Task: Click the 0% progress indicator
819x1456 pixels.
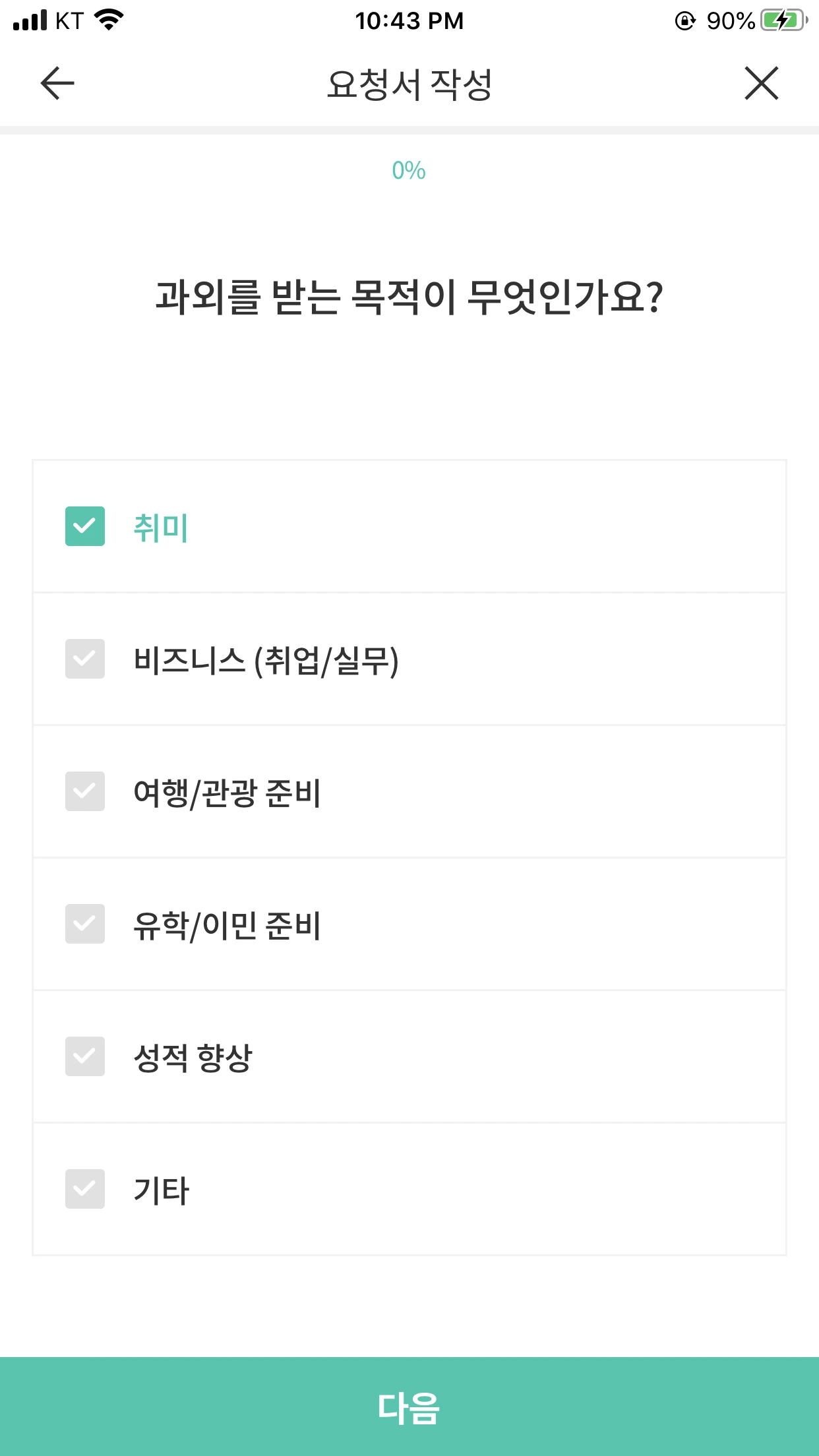Action: (x=409, y=171)
